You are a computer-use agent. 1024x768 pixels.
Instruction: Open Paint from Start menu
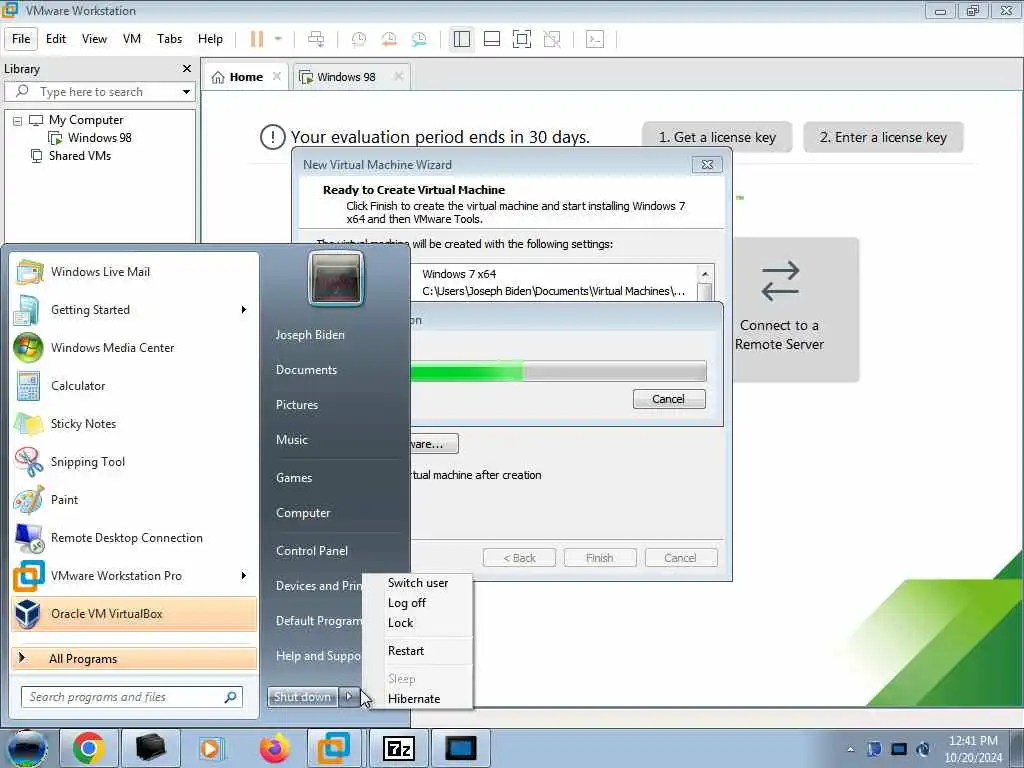click(135, 500)
